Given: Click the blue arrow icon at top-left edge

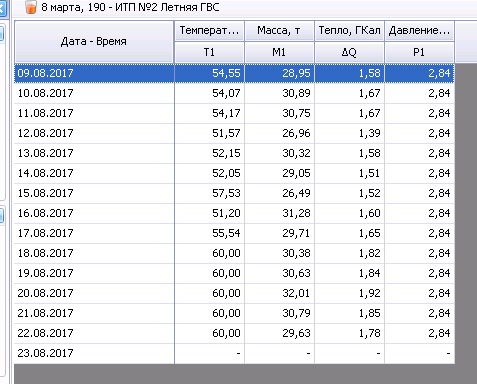Looking at the screenshot, I should (x=2, y=7).
